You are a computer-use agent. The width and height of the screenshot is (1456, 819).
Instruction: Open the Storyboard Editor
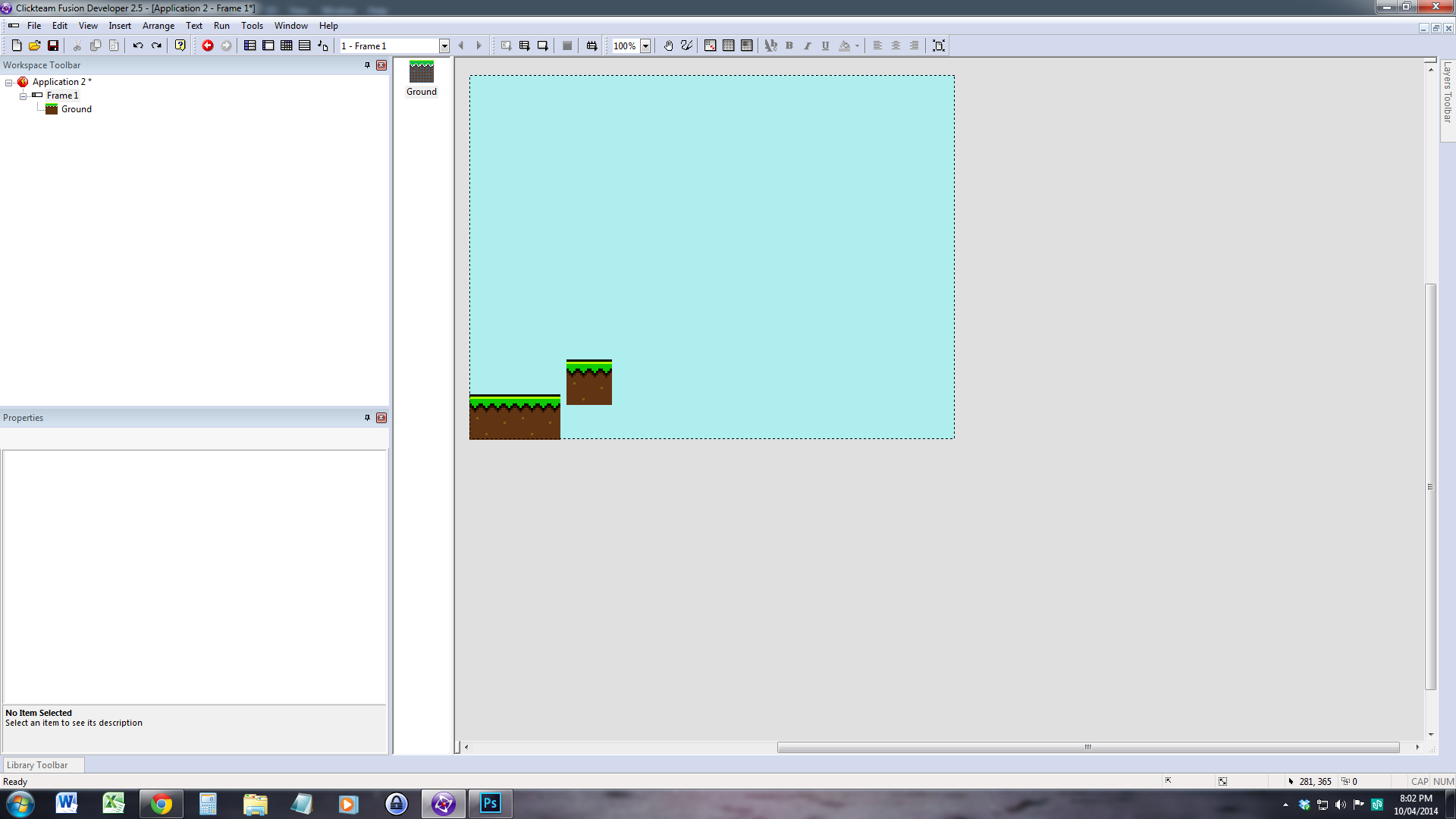coord(249,45)
